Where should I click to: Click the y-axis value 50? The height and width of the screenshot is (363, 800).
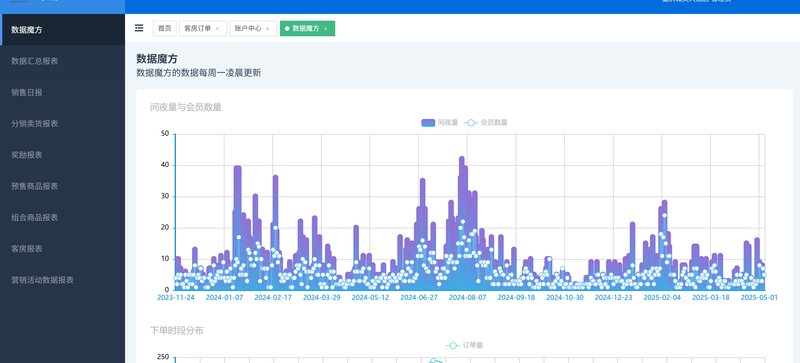[165, 134]
